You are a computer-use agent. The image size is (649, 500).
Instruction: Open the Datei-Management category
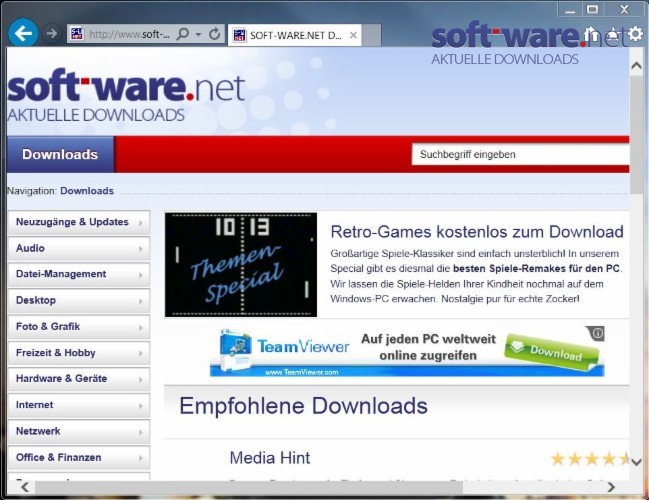pyautogui.click(x=79, y=274)
